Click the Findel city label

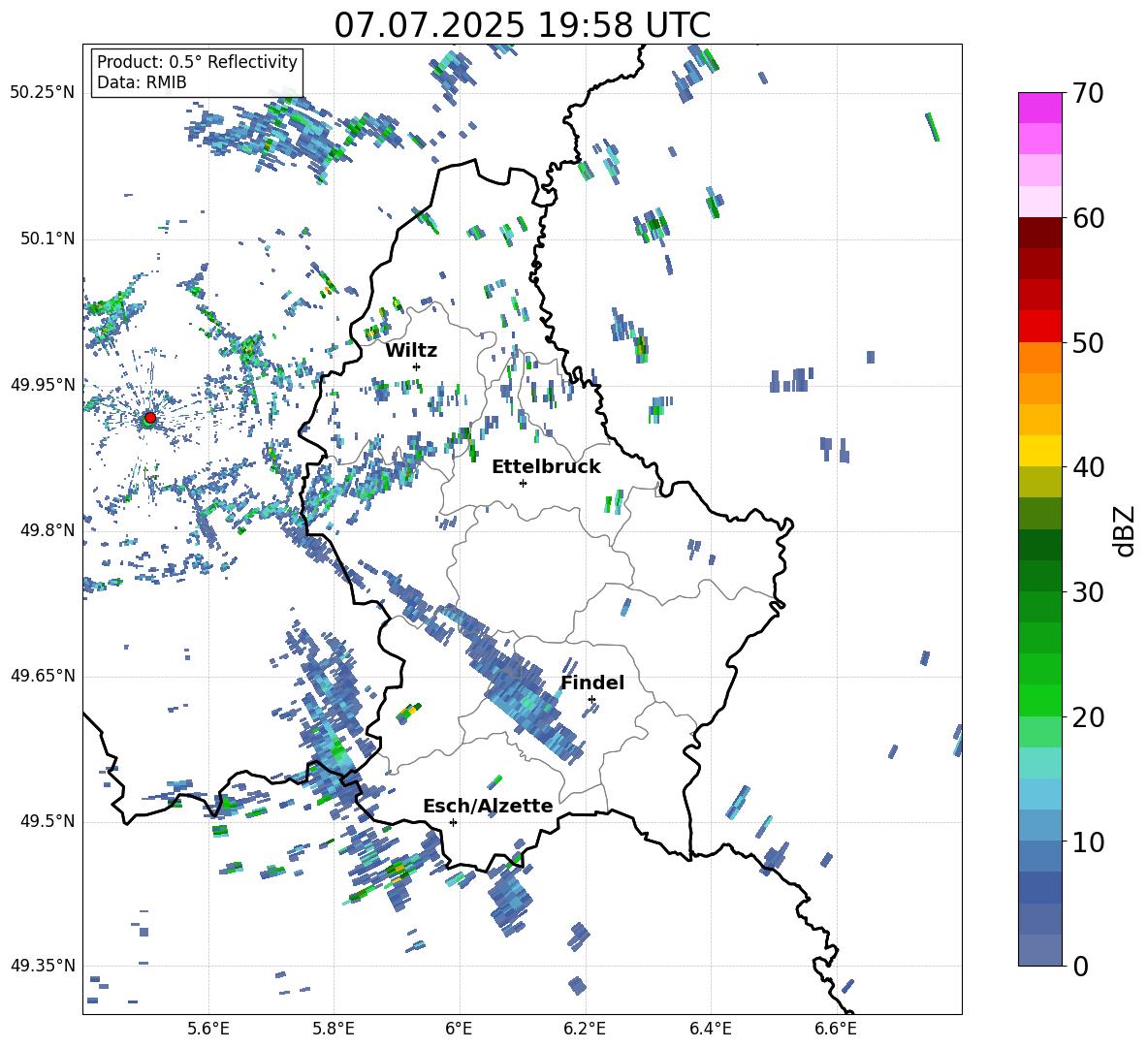tap(592, 683)
